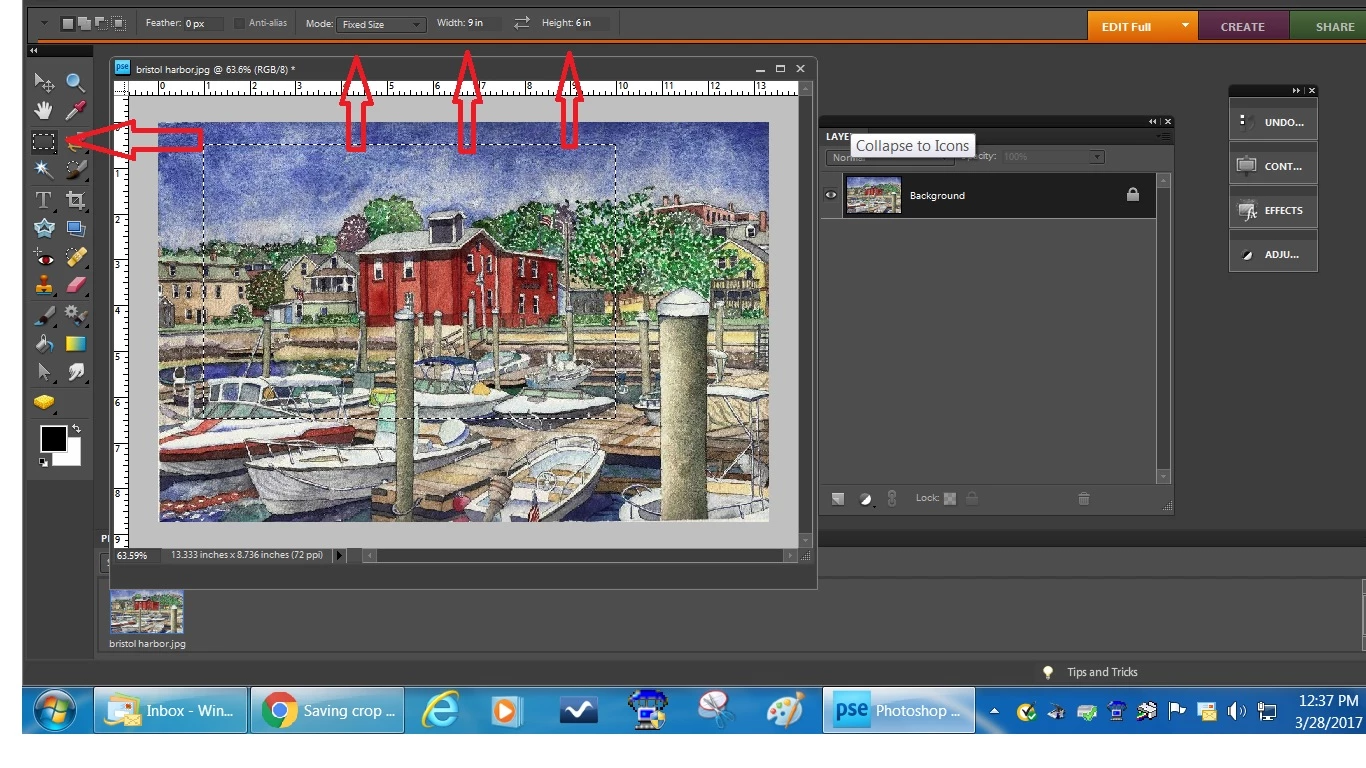The width and height of the screenshot is (1366, 768).
Task: Select the Quick Selection brush tool
Action: [75, 169]
